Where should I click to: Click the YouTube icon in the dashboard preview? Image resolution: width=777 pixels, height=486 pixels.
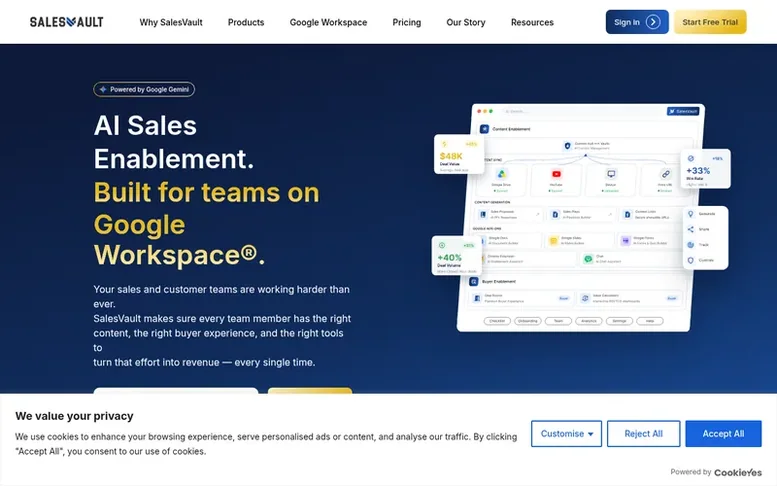point(556,174)
